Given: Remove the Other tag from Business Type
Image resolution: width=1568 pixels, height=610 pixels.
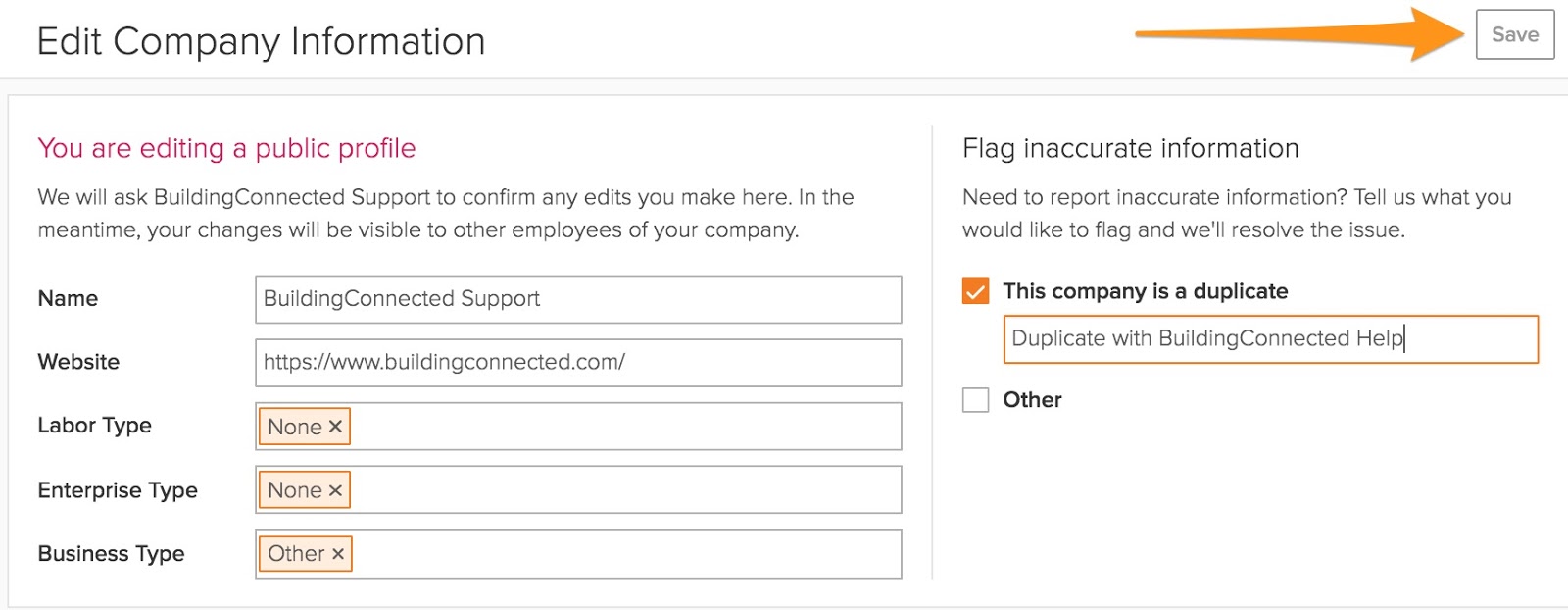Looking at the screenshot, I should click(x=338, y=554).
